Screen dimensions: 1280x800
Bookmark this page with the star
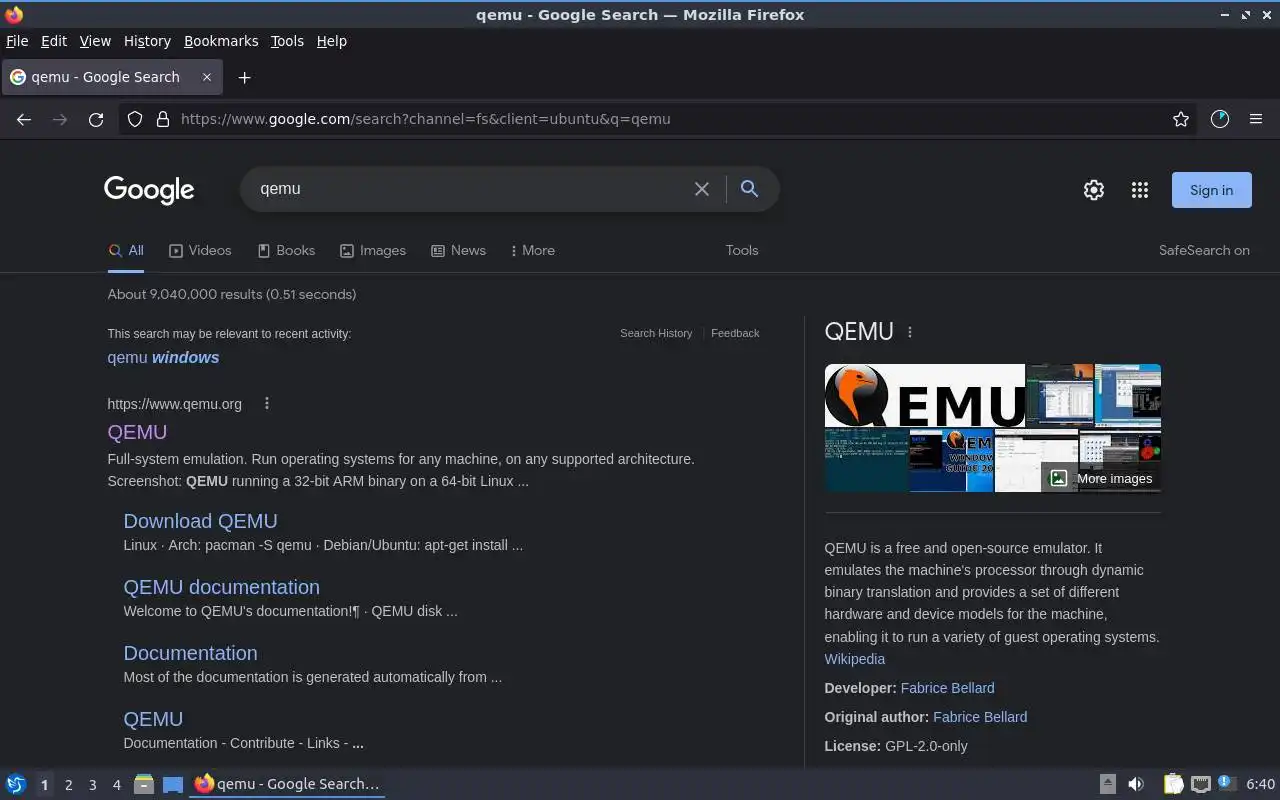(1181, 119)
